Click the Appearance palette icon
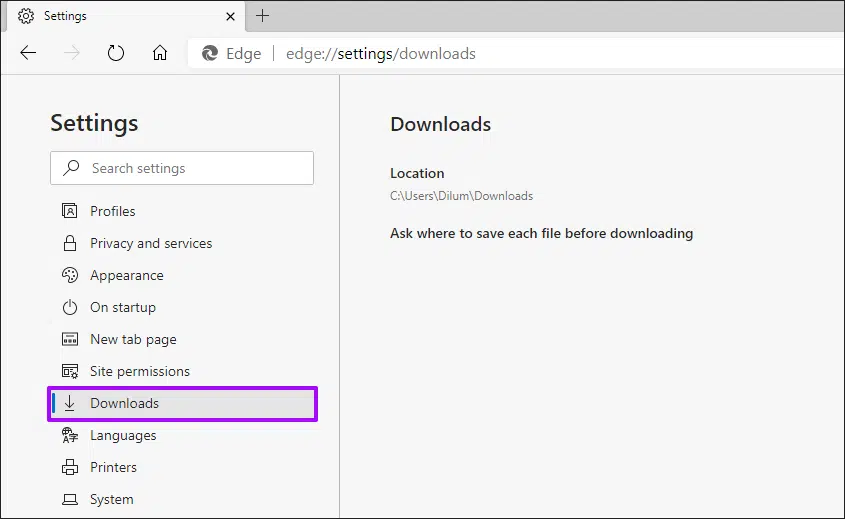The image size is (845, 519). [70, 275]
